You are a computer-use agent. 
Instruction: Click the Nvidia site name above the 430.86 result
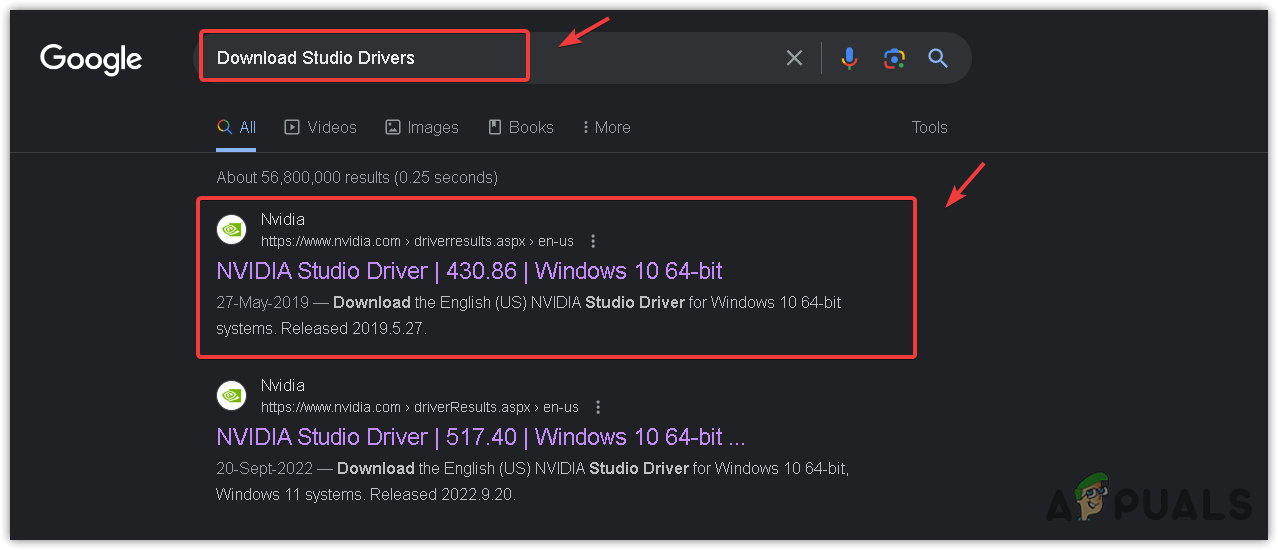pos(283,219)
